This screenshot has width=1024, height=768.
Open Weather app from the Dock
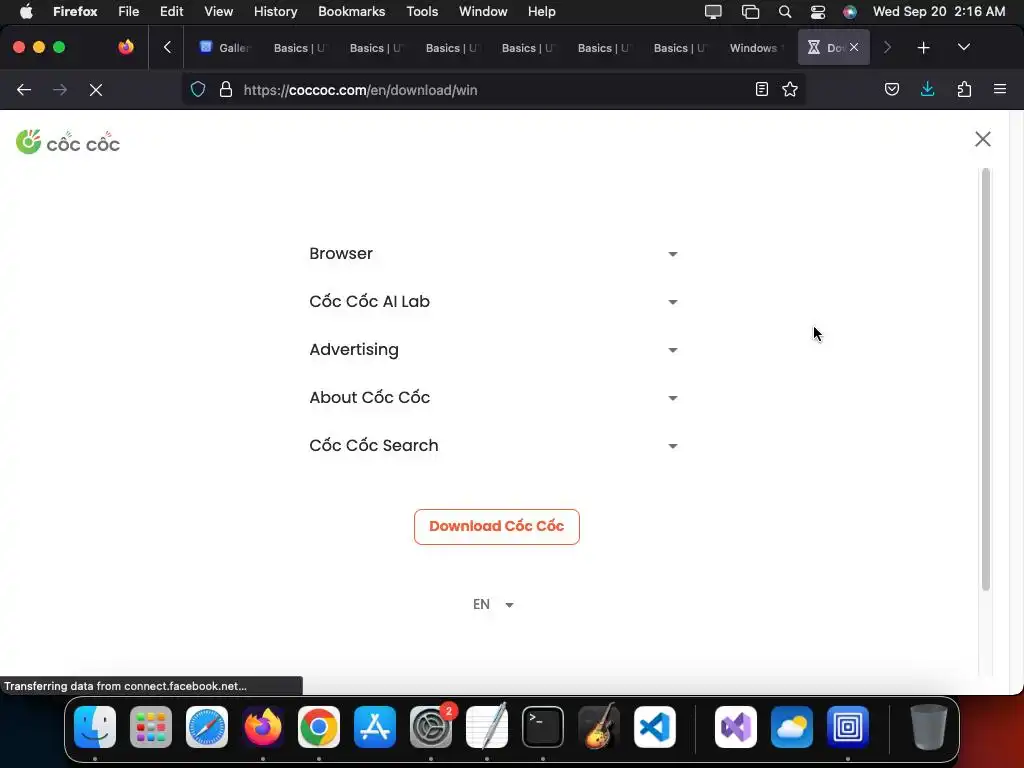pyautogui.click(x=792, y=727)
